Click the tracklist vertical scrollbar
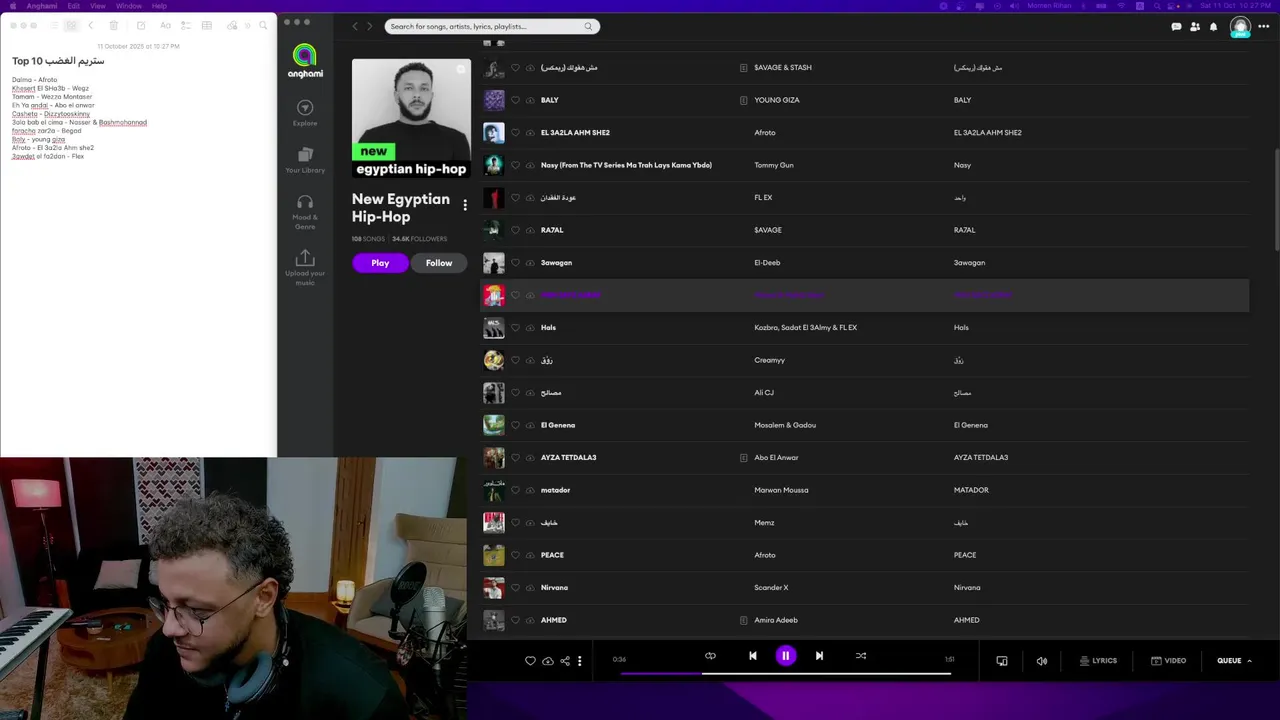This screenshot has height=720, width=1280. [x=1276, y=200]
